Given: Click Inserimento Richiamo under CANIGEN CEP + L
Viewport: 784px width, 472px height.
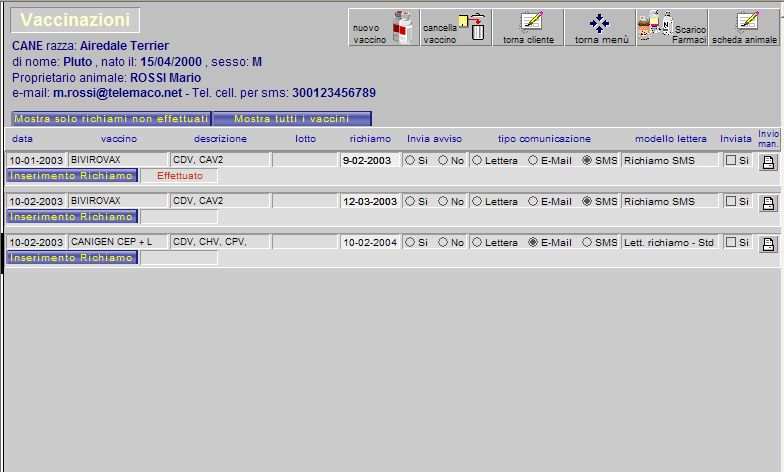Looking at the screenshot, I should click(72, 258).
